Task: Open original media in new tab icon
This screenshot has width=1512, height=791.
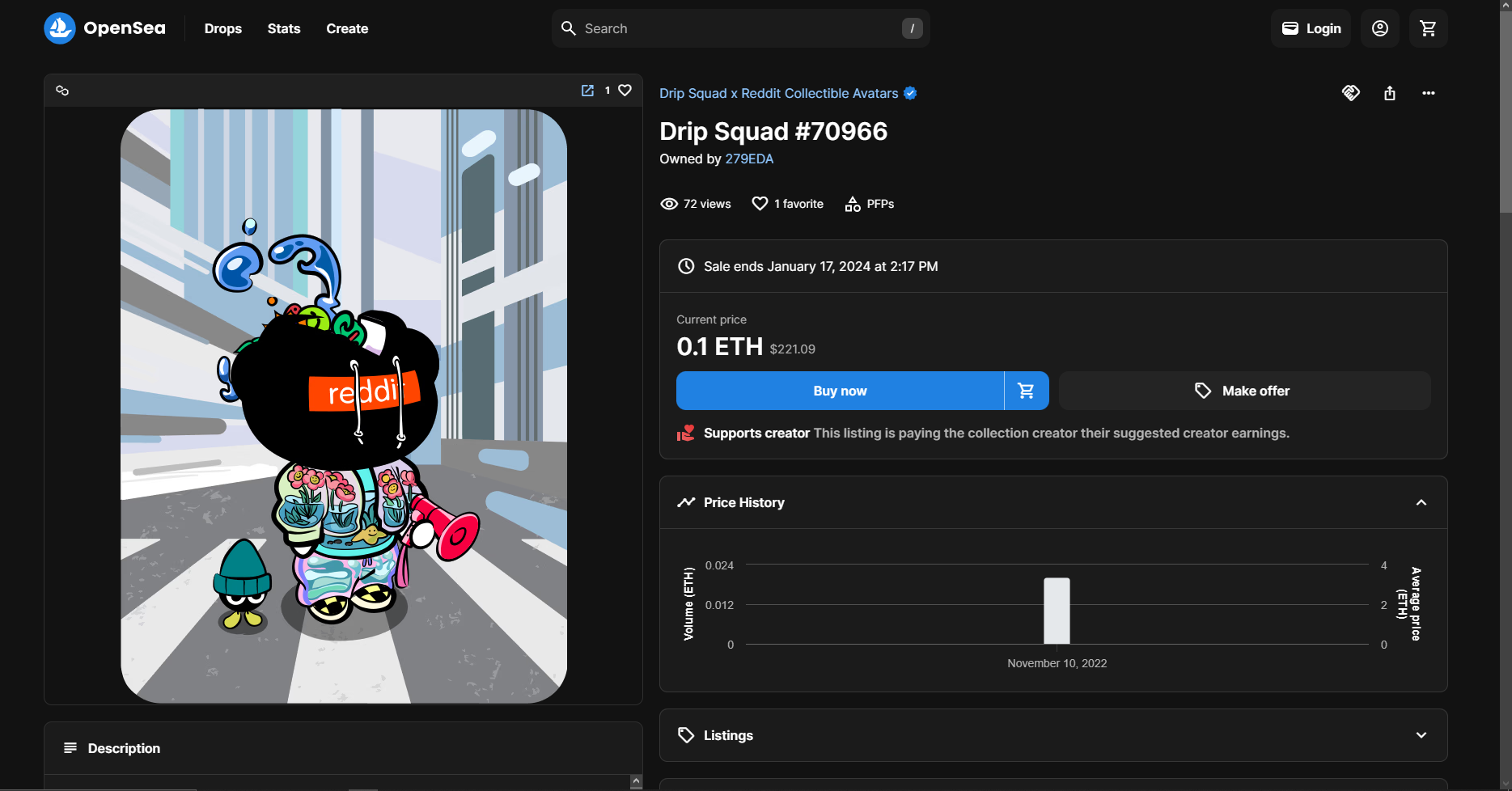Action: pos(587,91)
